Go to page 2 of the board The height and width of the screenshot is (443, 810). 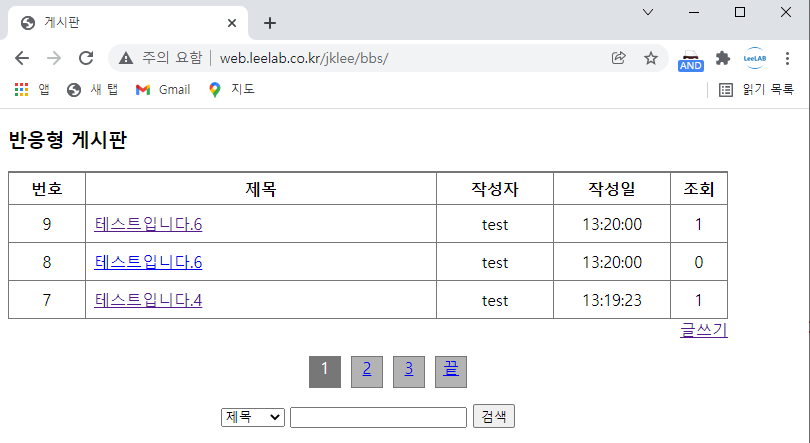367,370
